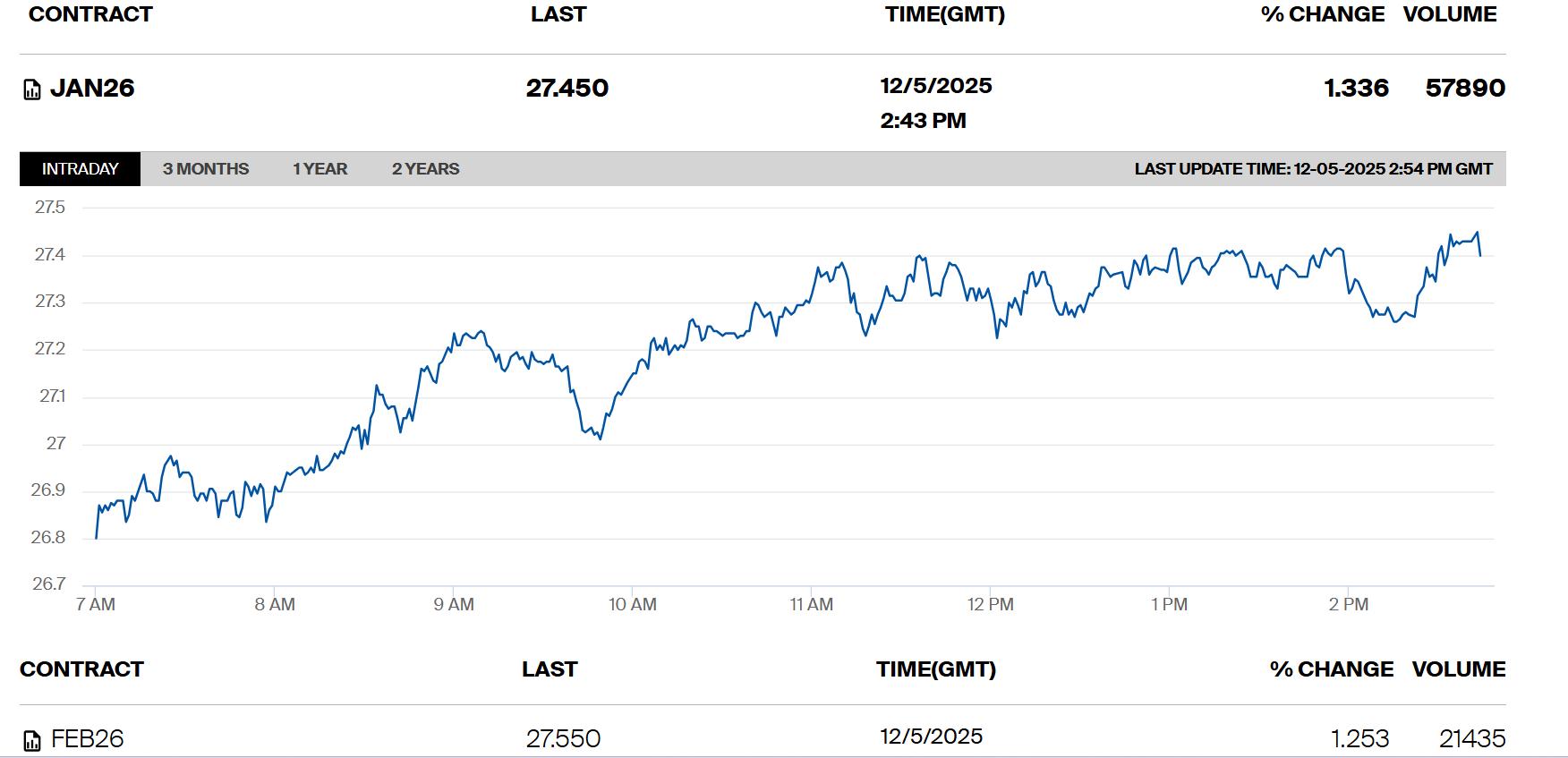Click the 27.5 label on price axis
The image size is (1568, 758).
point(50,208)
